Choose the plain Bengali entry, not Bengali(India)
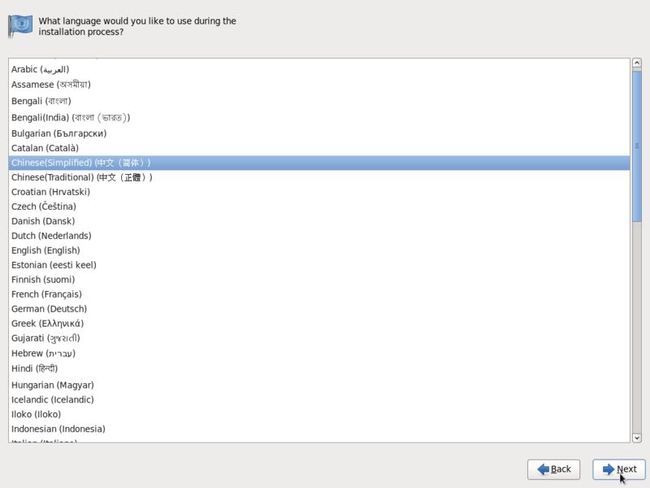The image size is (650, 488). (x=319, y=101)
